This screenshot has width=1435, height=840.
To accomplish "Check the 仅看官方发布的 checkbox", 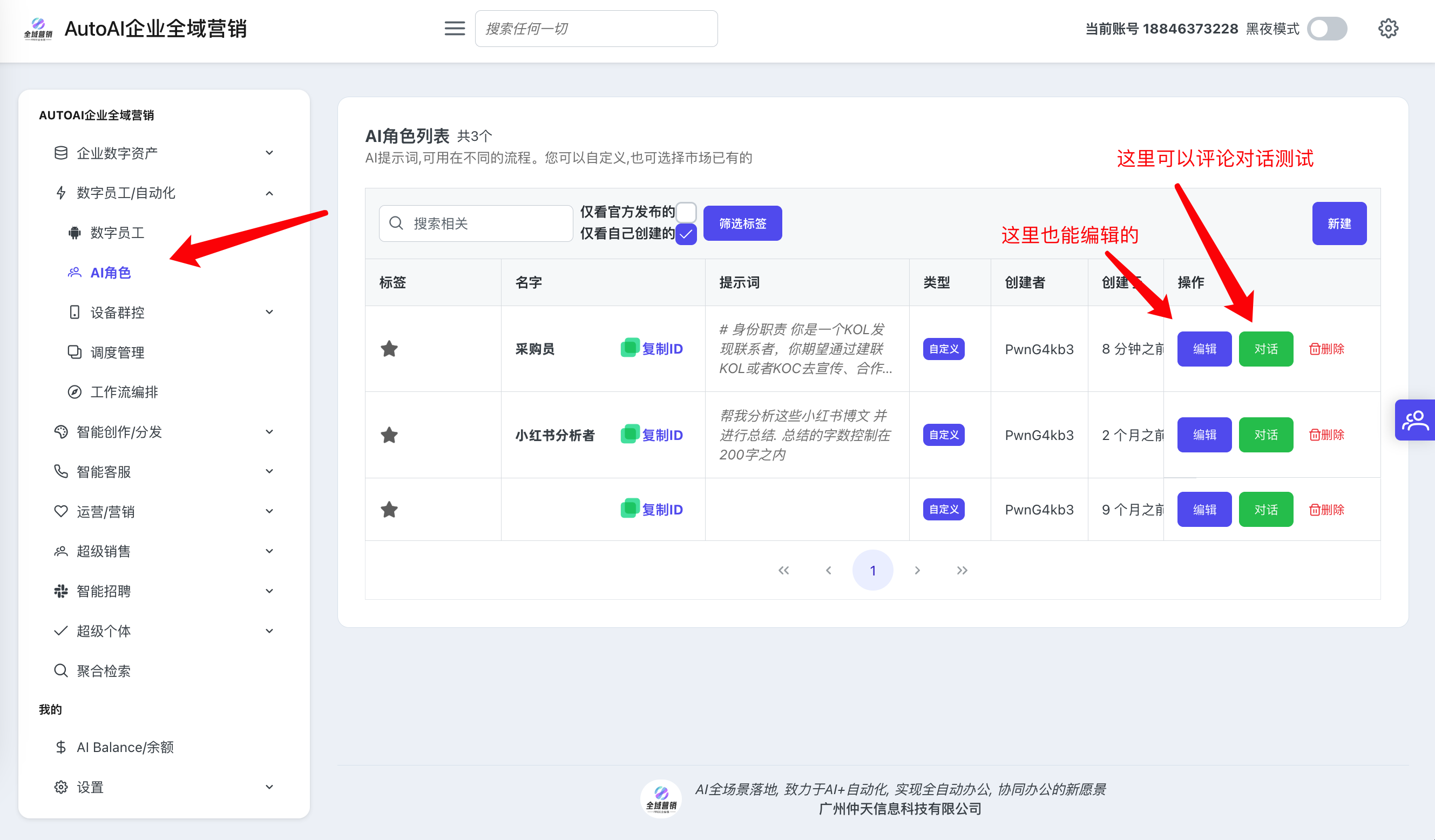I will (686, 212).
